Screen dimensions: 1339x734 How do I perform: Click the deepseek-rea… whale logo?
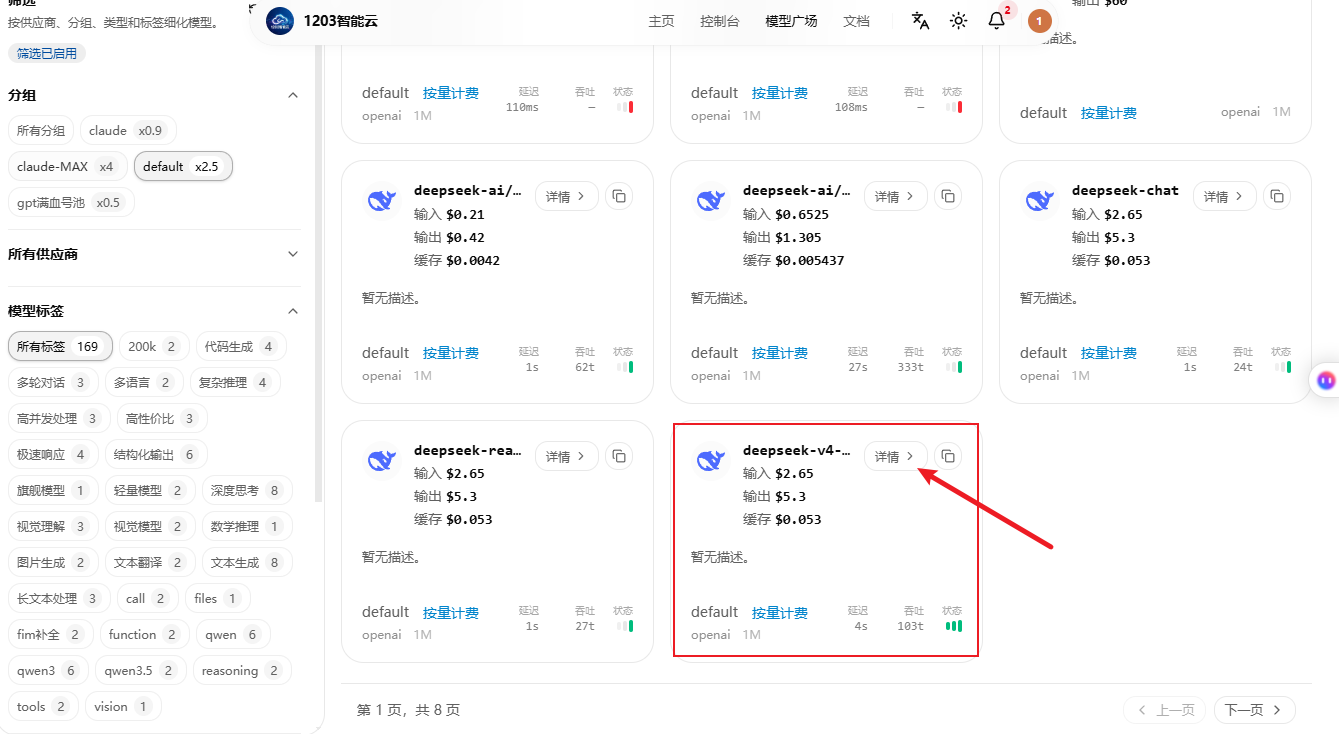[382, 461]
